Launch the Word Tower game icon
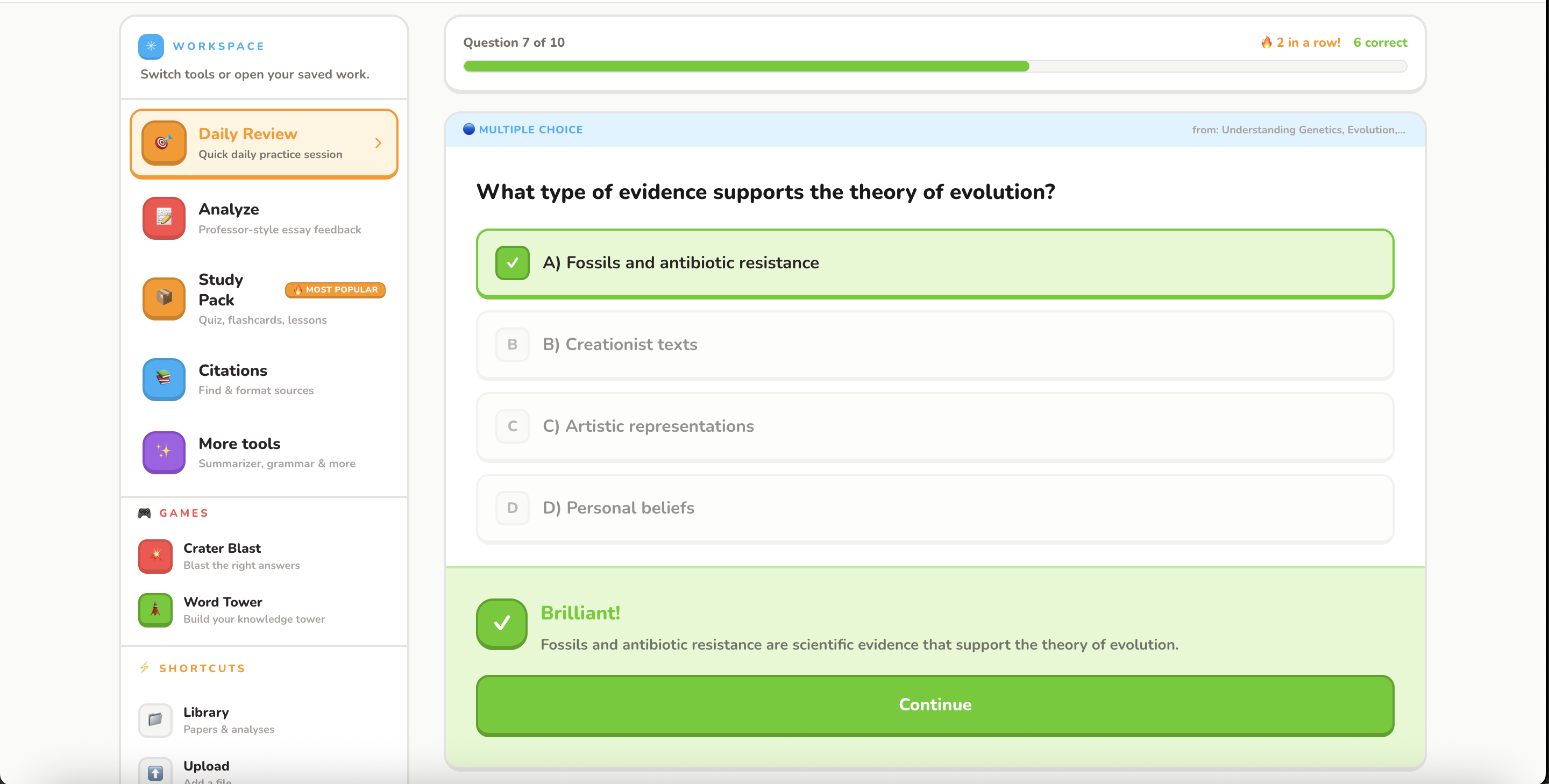Image resolution: width=1549 pixels, height=784 pixels. 156,610
